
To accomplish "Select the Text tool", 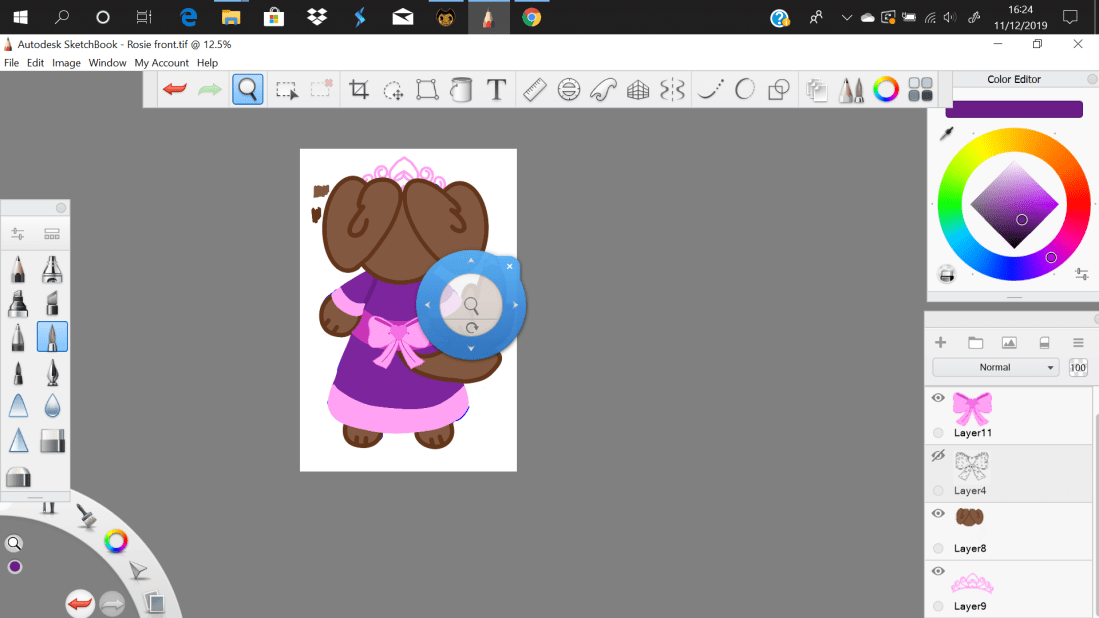I will pyautogui.click(x=496, y=90).
